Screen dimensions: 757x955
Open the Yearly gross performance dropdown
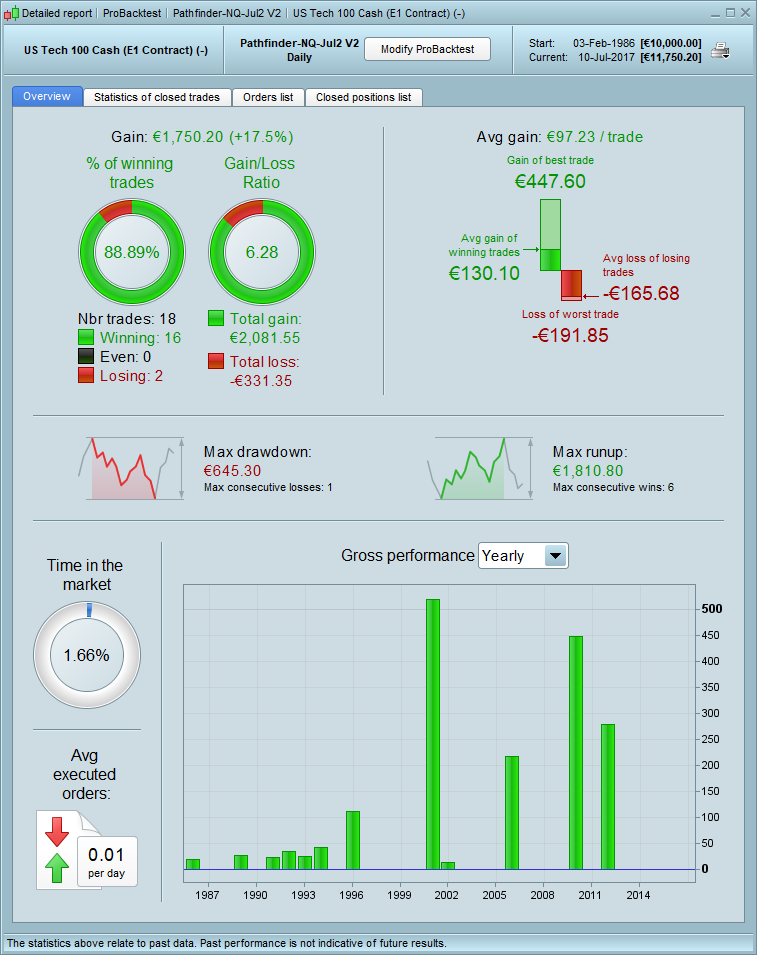(523, 555)
